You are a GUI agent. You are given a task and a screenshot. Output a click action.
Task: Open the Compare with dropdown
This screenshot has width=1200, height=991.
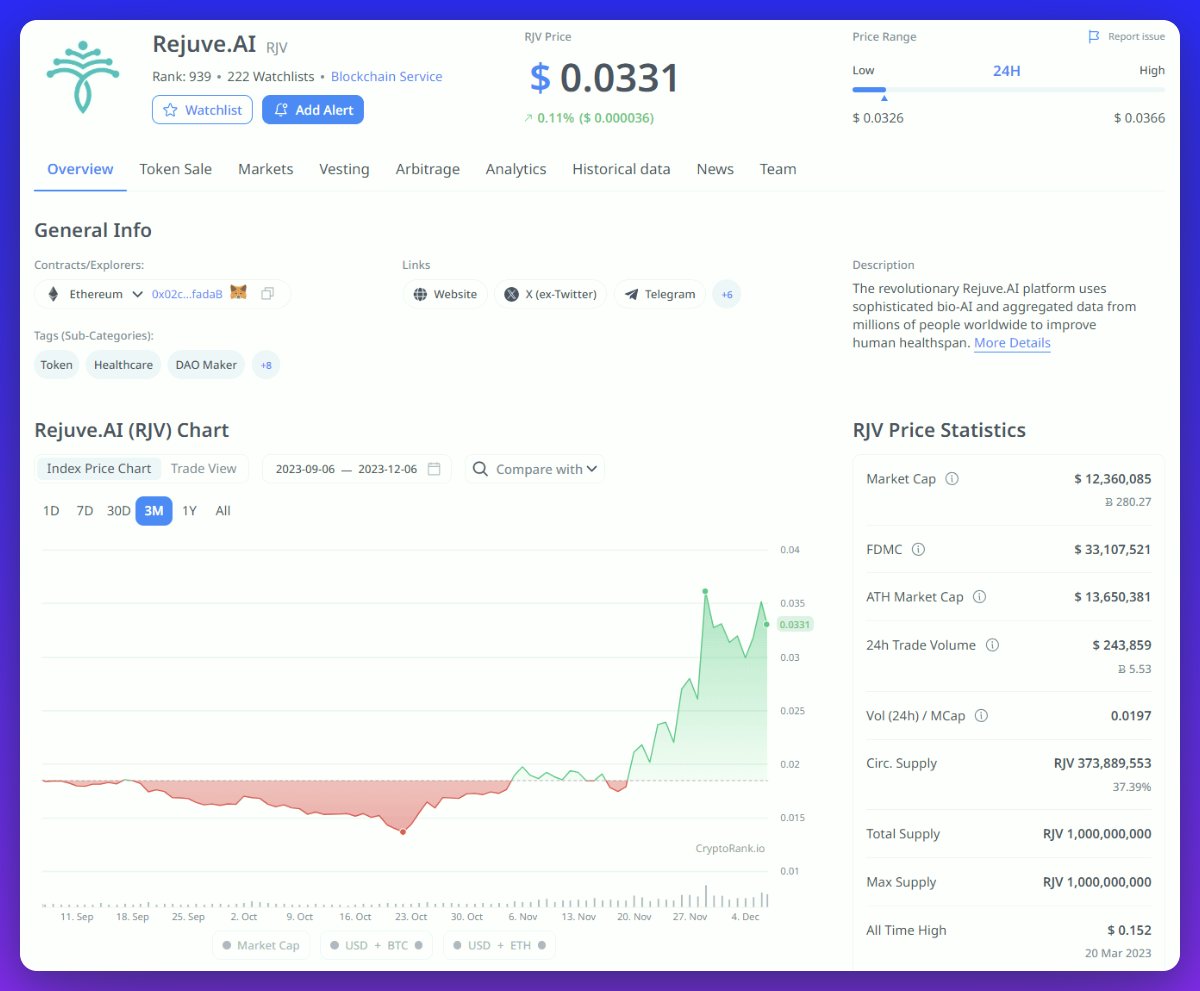click(535, 469)
